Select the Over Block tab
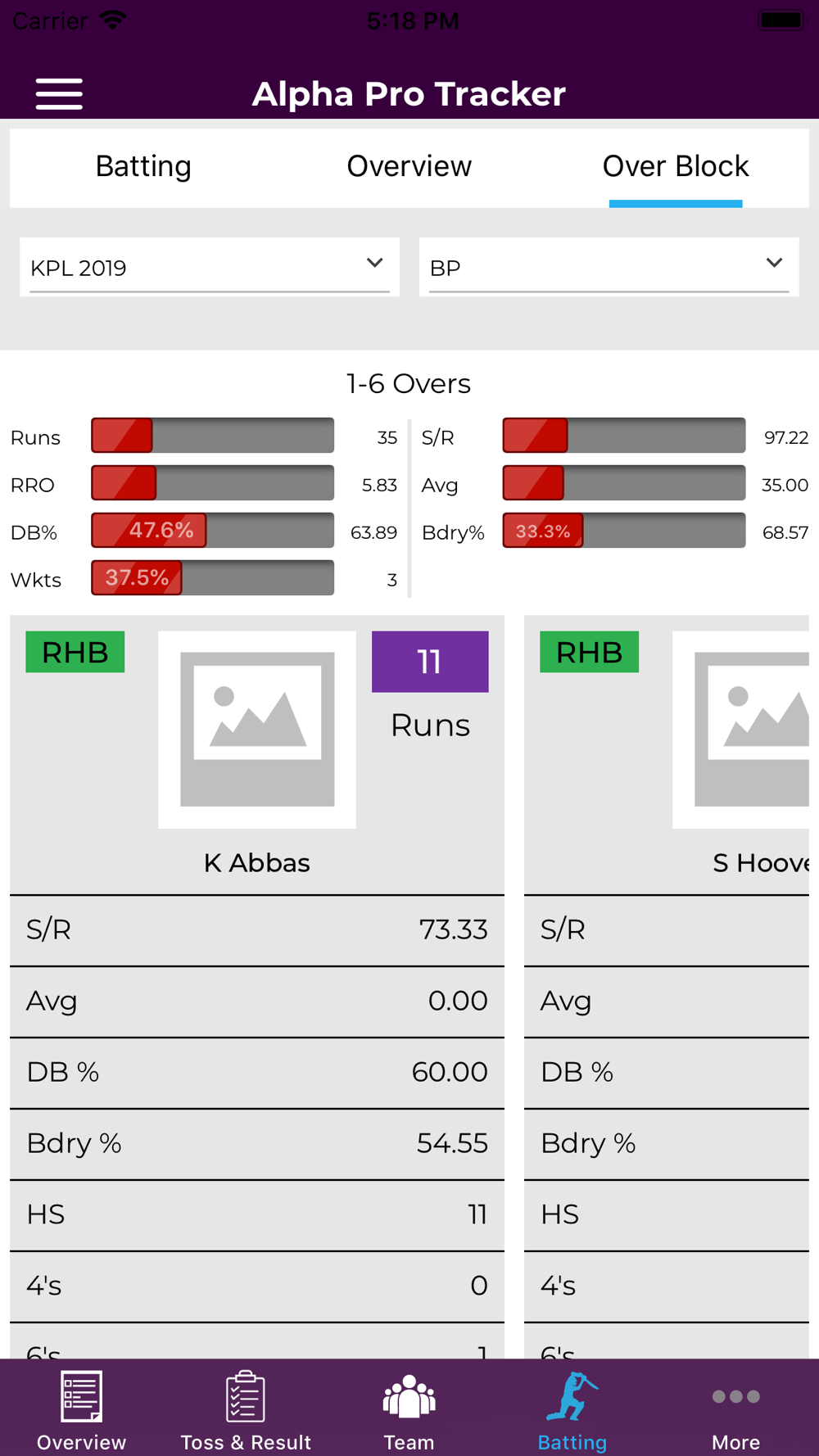This screenshot has height=1456, width=819. 676,167
